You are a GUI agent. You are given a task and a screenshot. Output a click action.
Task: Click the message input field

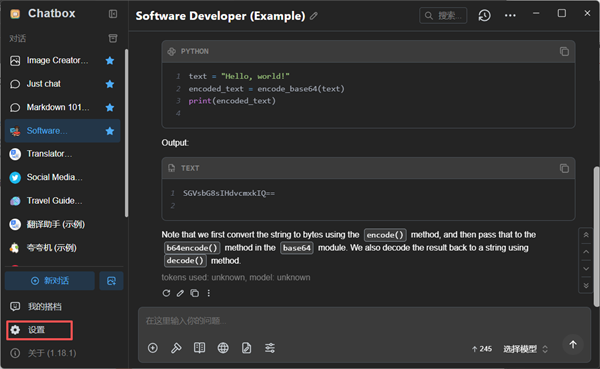click(364, 321)
